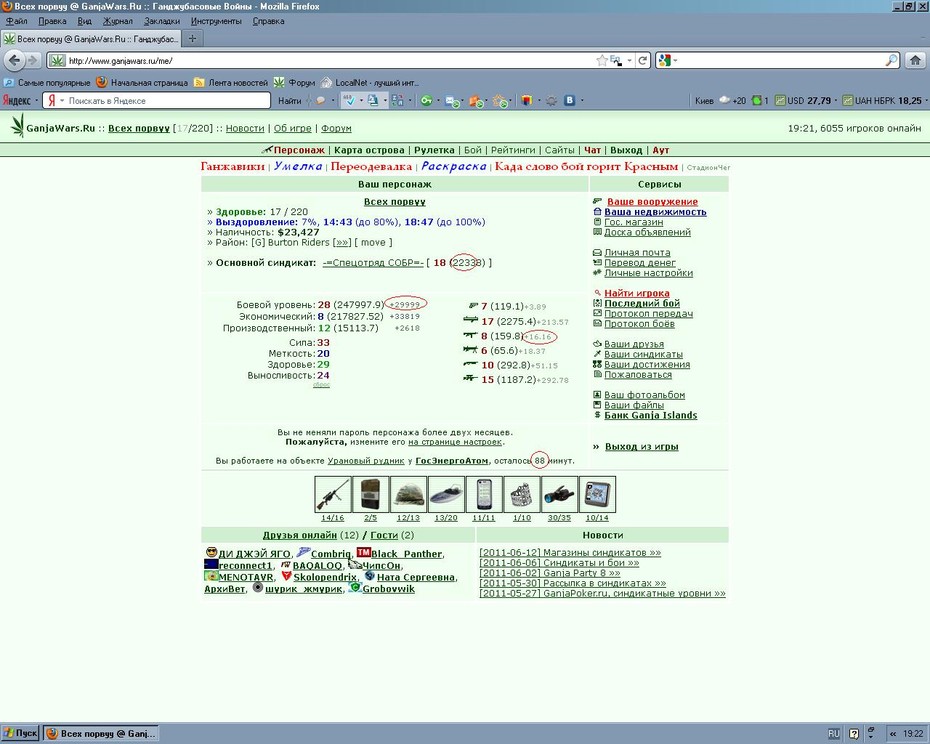
Task: Click the Найти button on Yandex bar
Action: click(289, 101)
